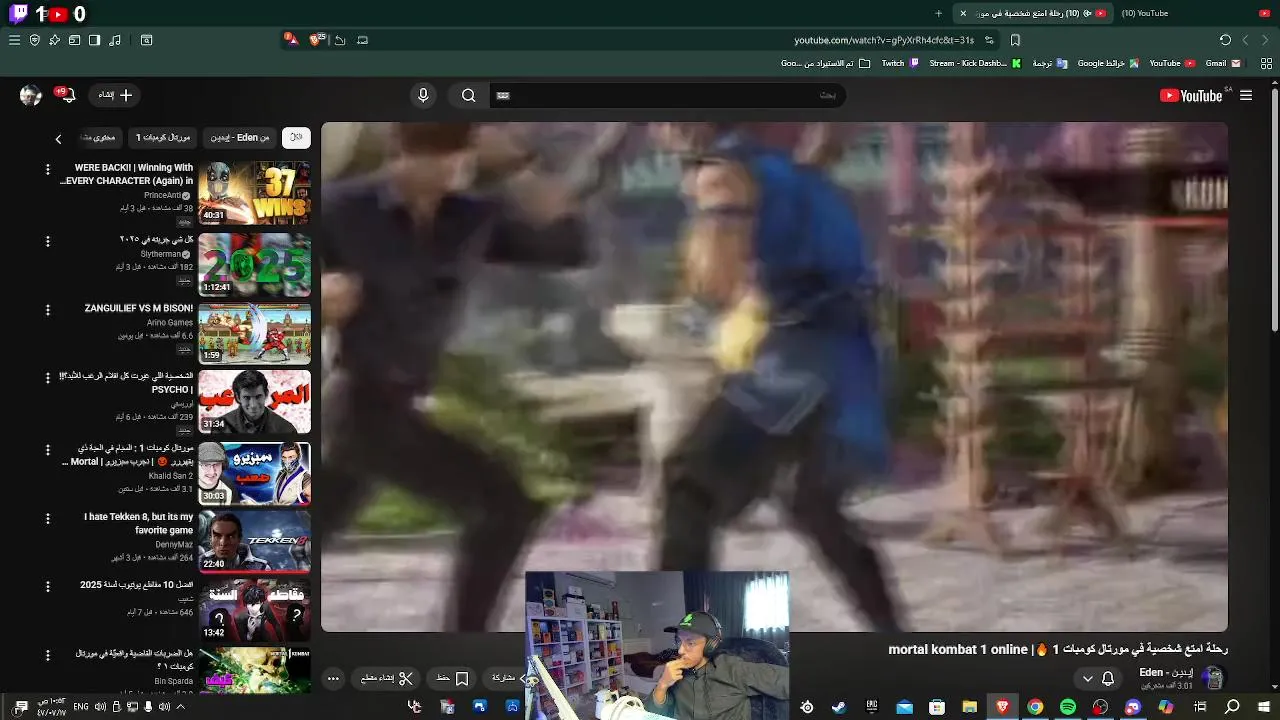1280x720 pixels.
Task: Click the Save button under the video
Action: (452, 678)
